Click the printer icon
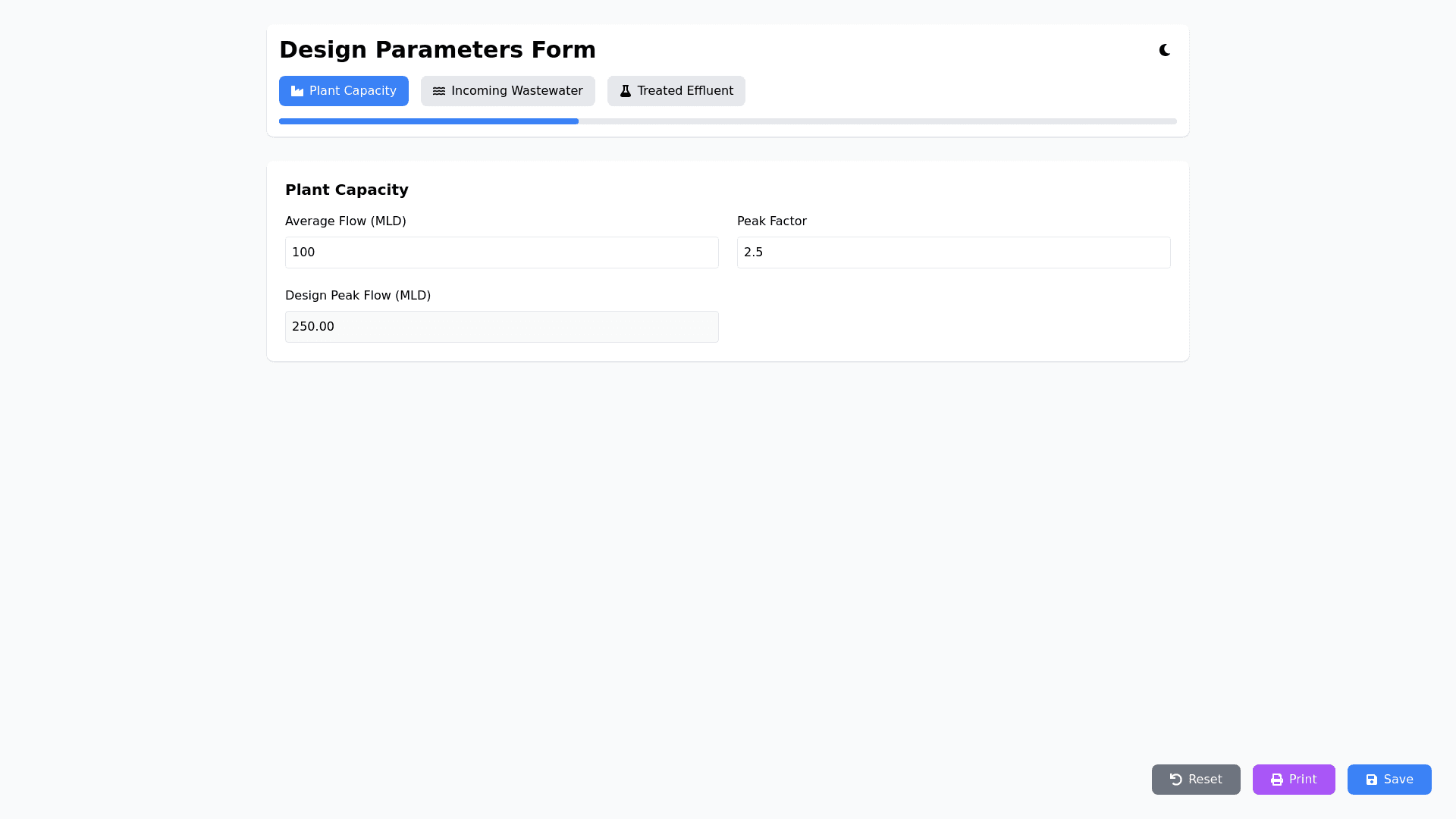1456x819 pixels. [1277, 780]
